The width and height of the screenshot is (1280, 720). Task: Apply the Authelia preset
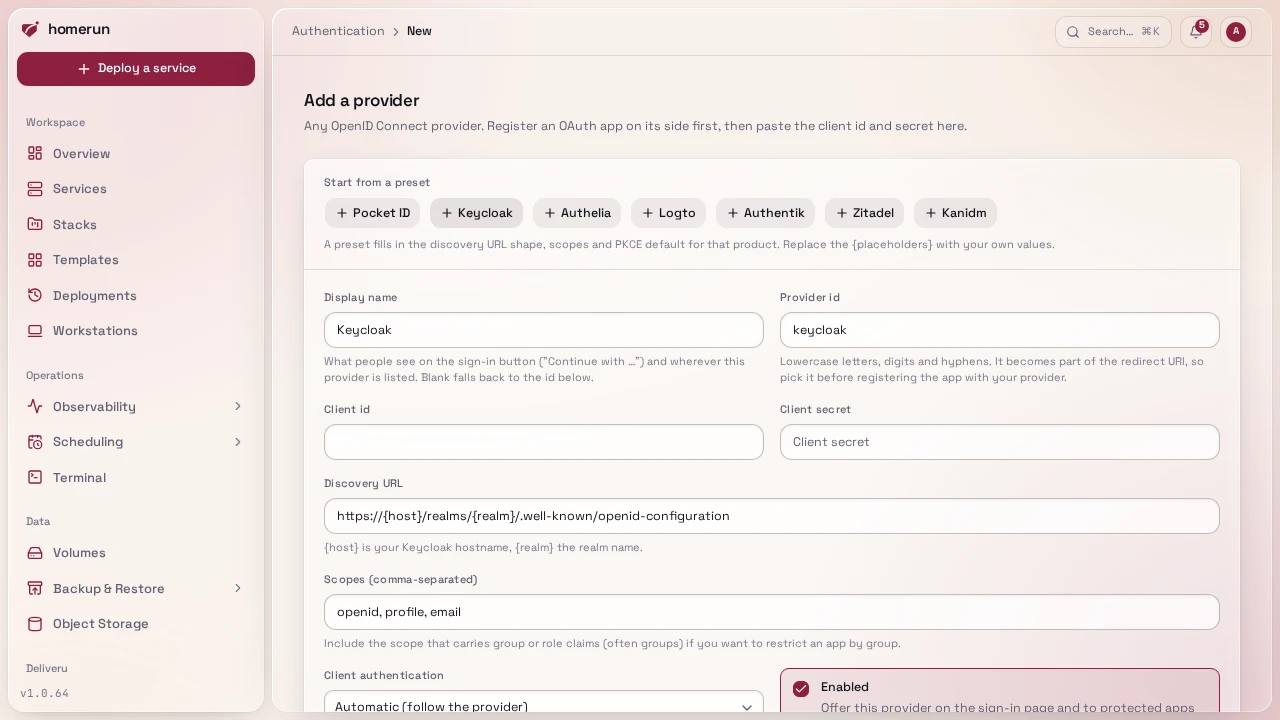(577, 213)
